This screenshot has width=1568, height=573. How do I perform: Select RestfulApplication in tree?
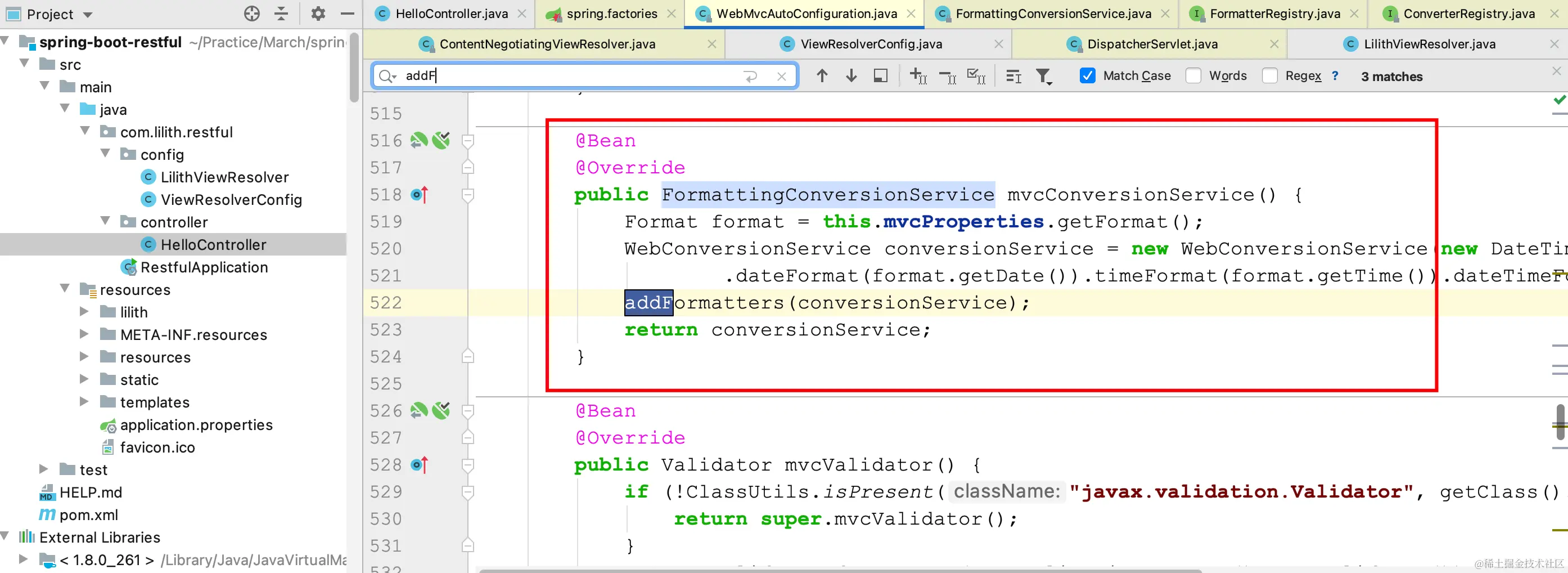[x=203, y=267]
